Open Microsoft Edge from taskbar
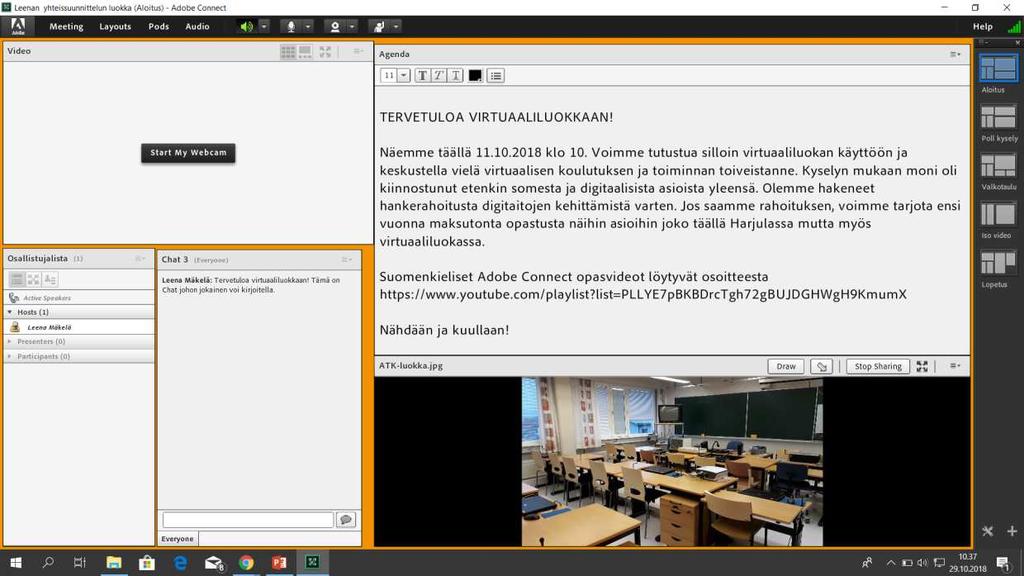The image size is (1024, 576). tap(180, 562)
